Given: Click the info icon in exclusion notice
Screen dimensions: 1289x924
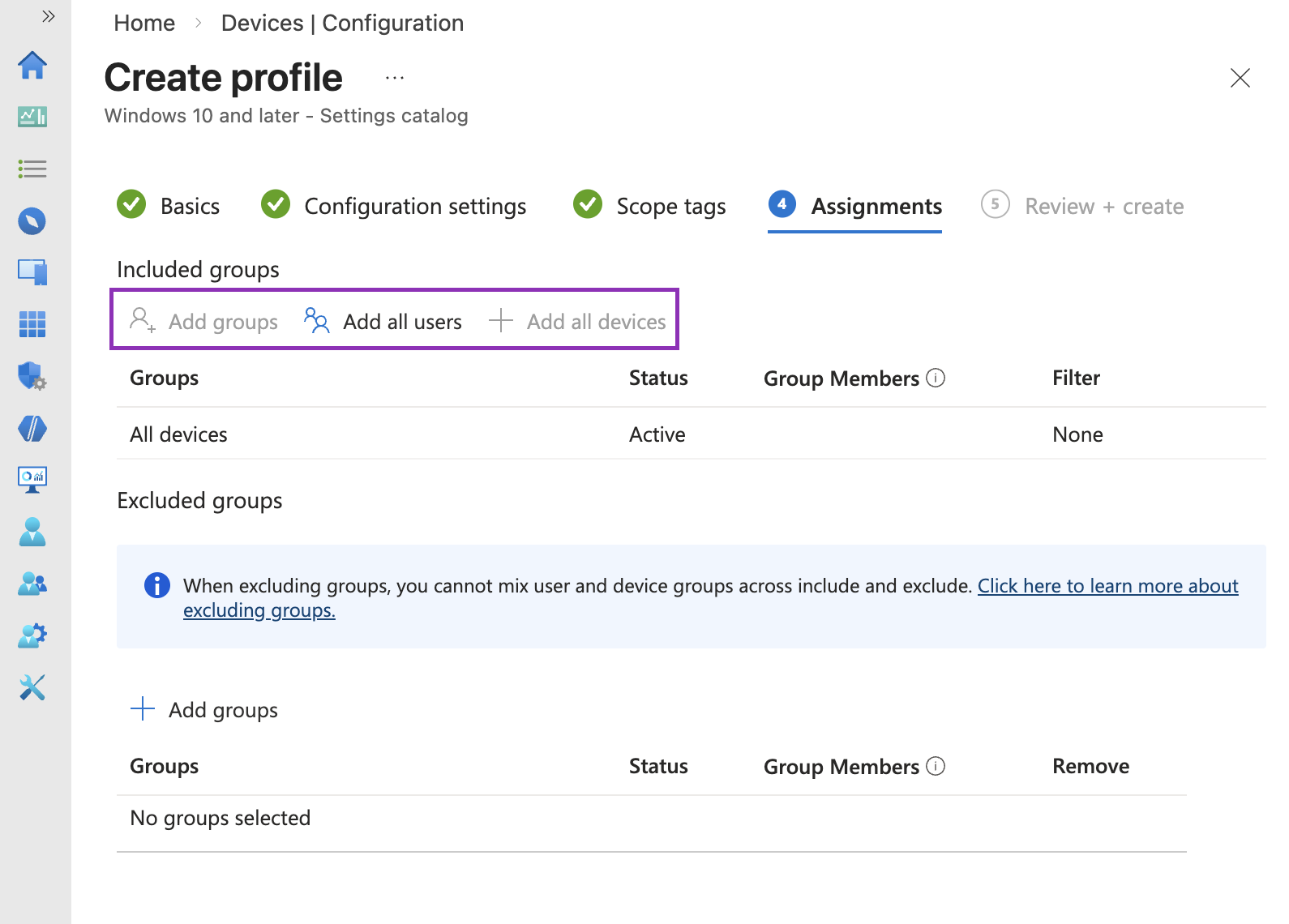Looking at the screenshot, I should [156, 584].
